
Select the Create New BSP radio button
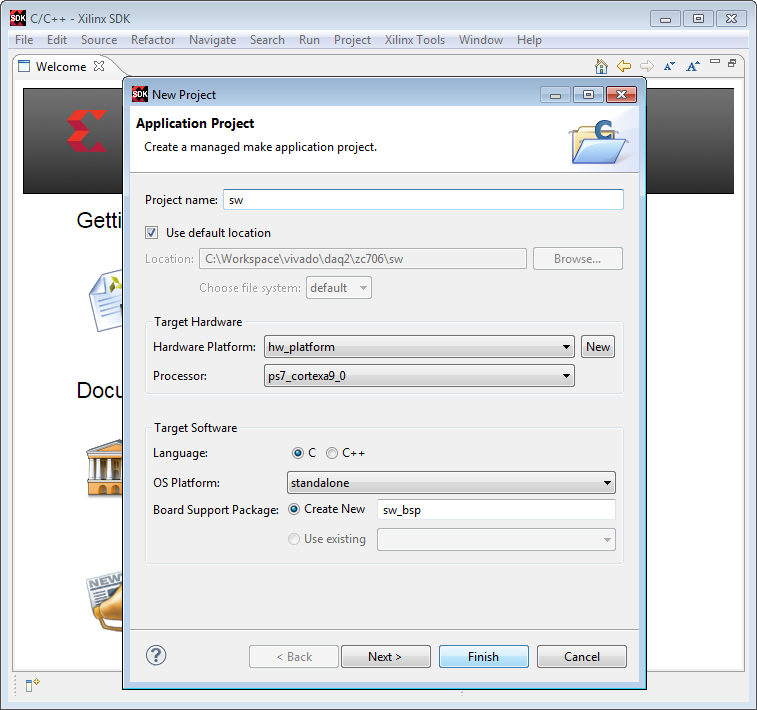coord(294,509)
